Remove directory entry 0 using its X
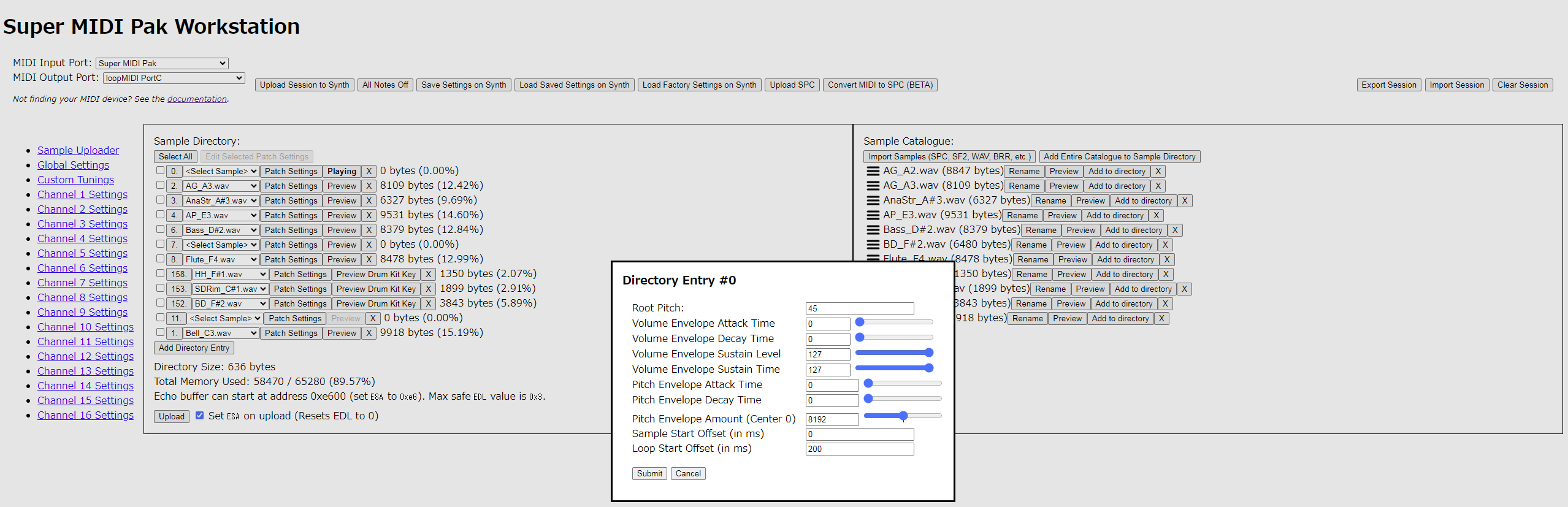This screenshot has width=1568, height=507. coord(369,172)
